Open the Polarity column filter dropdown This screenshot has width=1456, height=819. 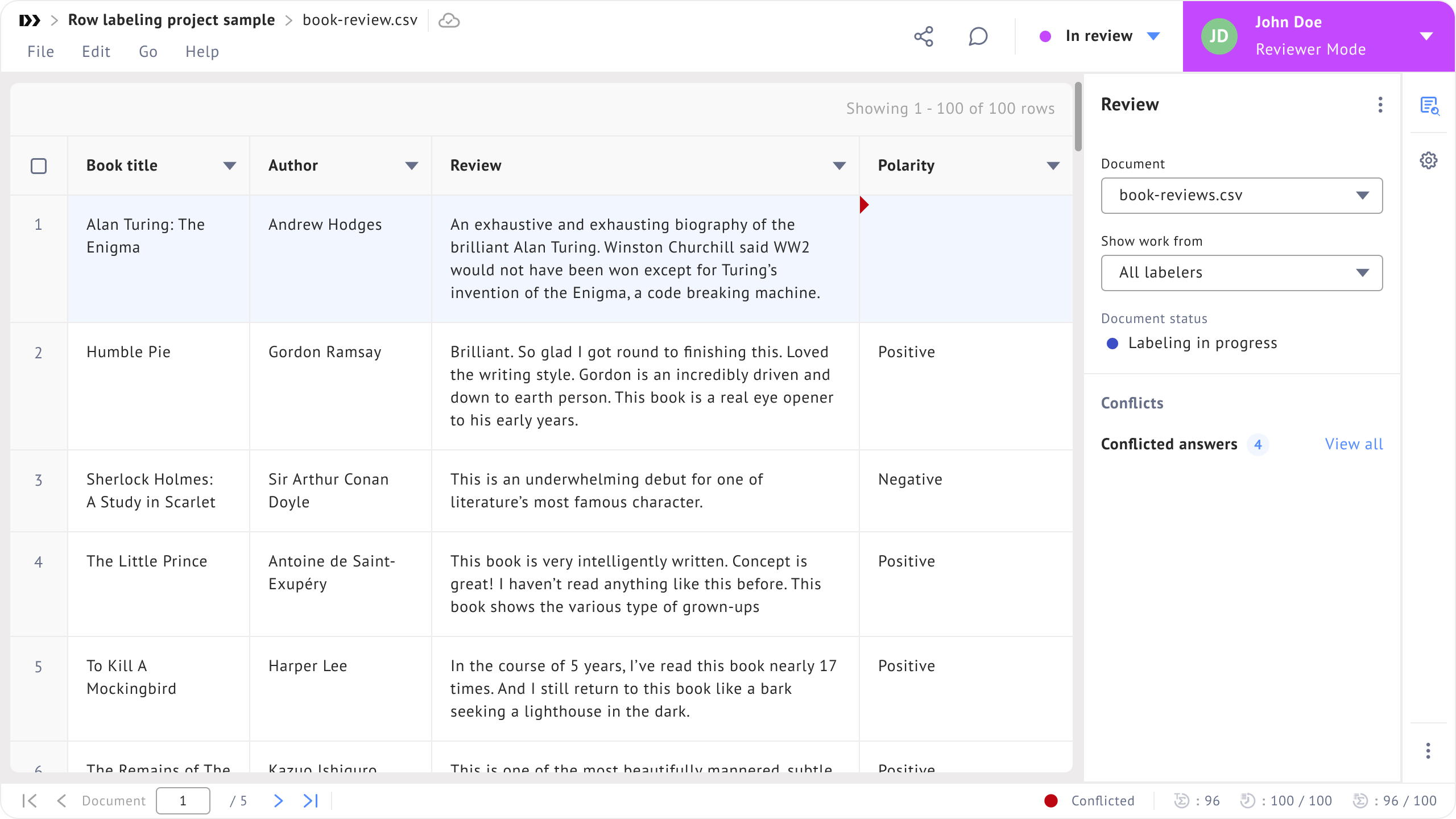point(1053,166)
